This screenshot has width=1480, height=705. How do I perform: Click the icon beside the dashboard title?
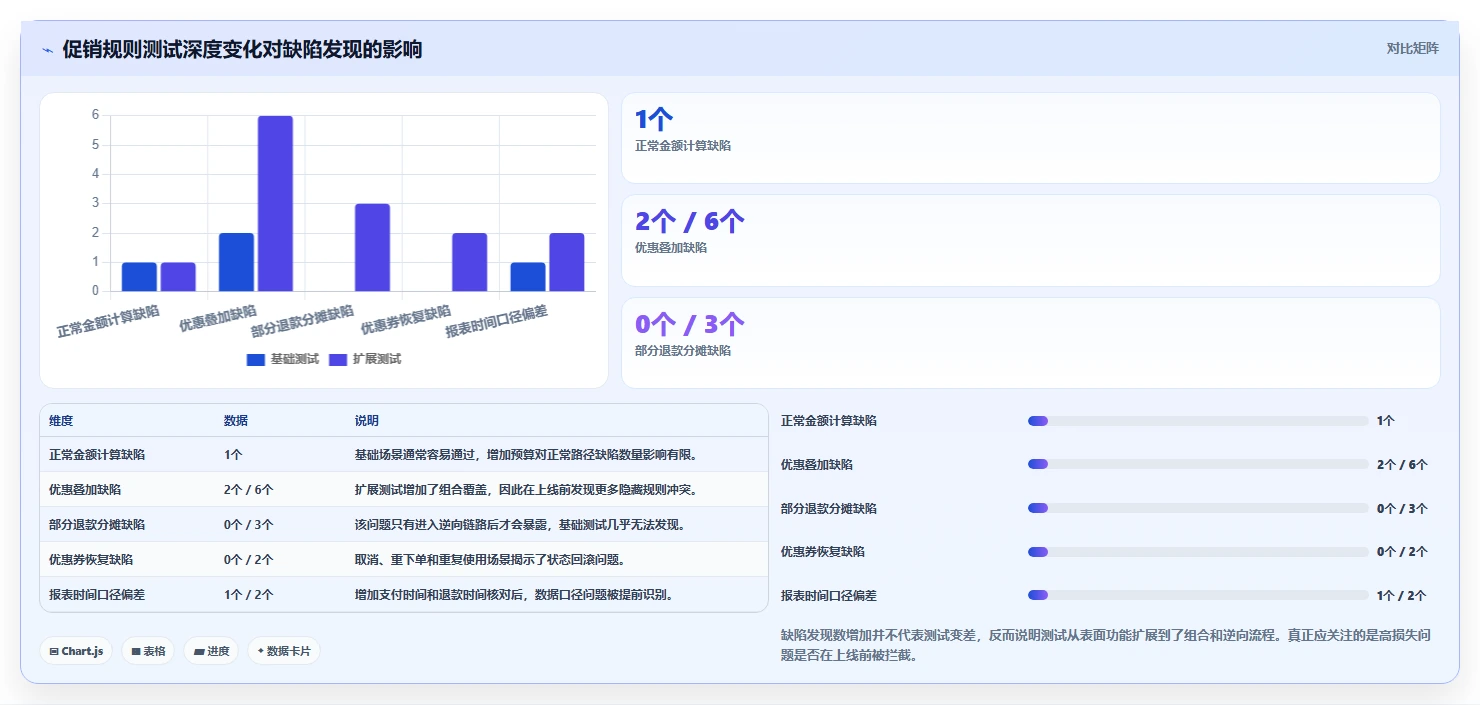47,50
